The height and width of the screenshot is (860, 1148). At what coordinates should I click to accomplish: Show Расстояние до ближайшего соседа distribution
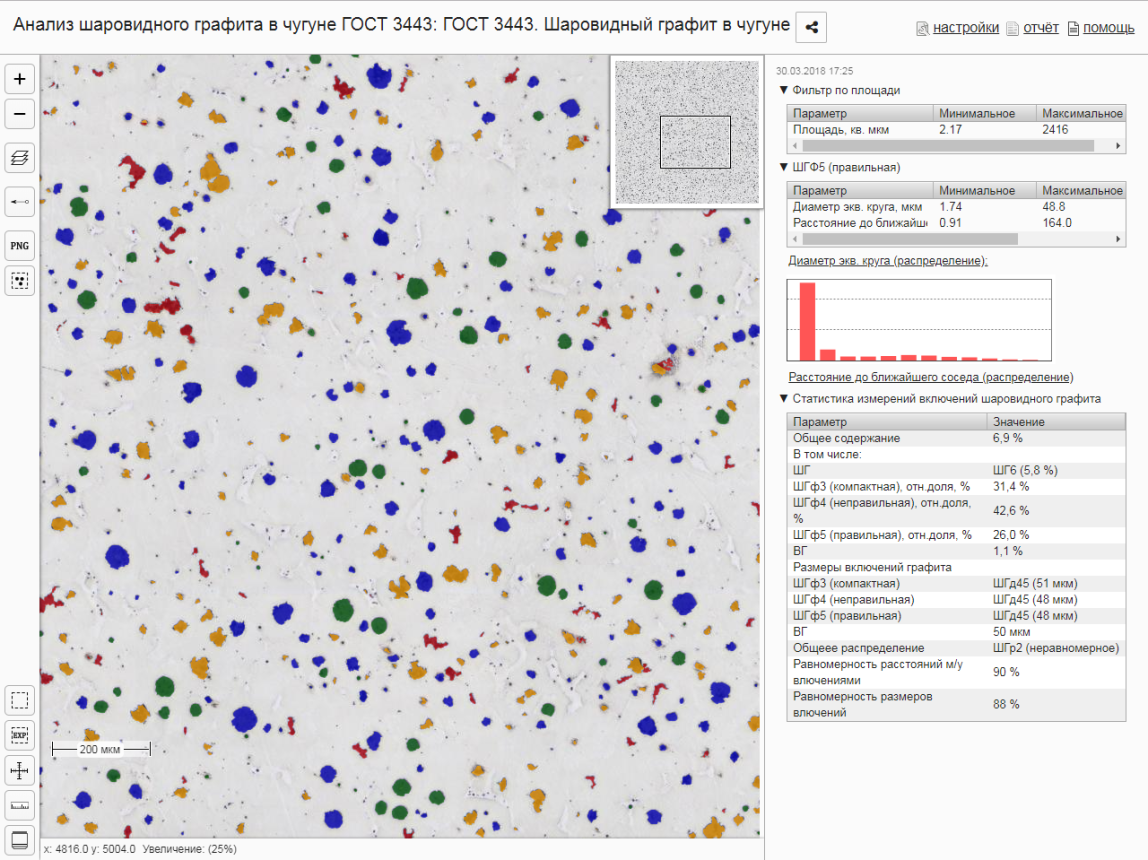(930, 377)
